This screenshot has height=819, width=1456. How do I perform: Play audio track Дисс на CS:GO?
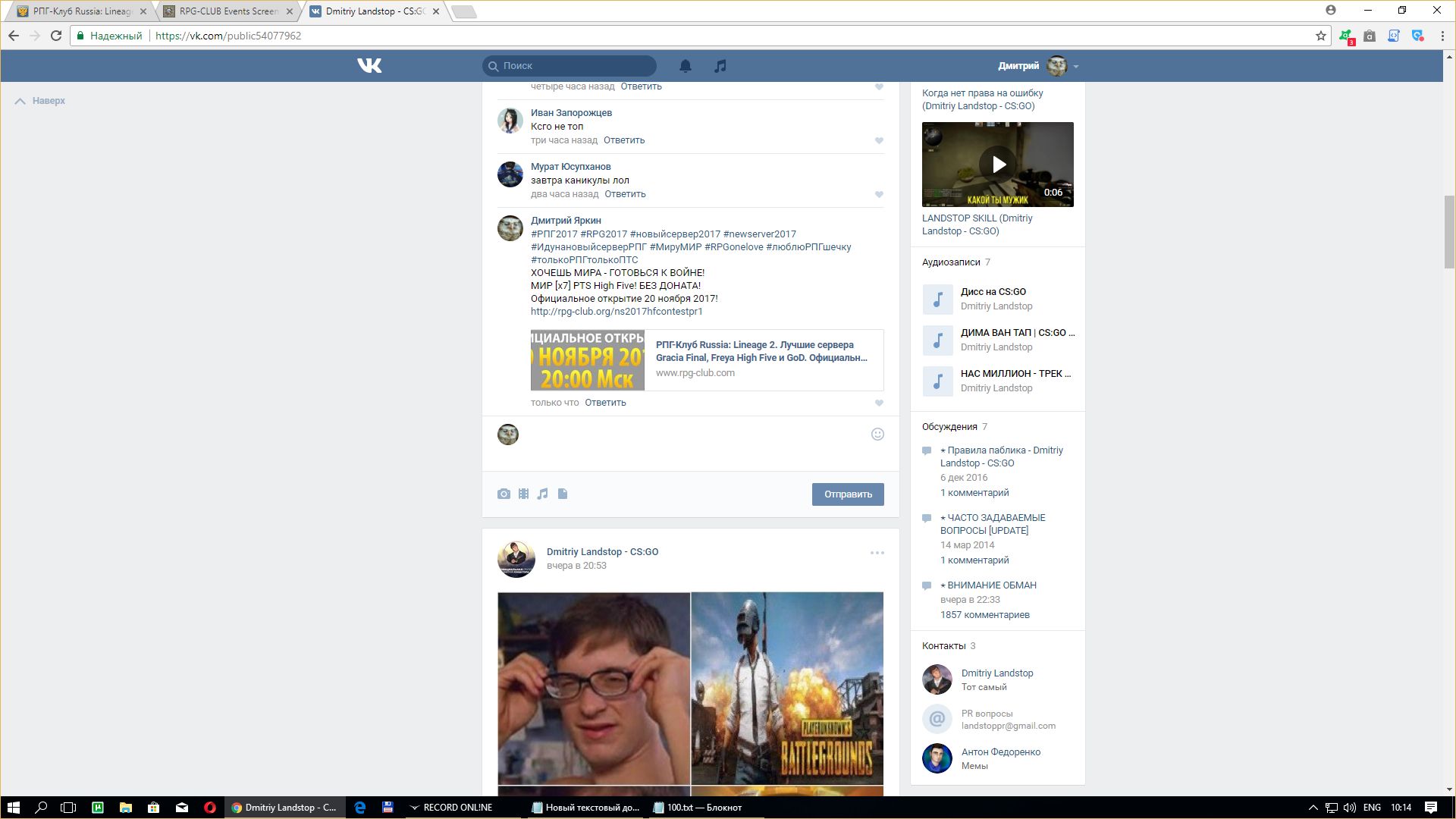937,299
